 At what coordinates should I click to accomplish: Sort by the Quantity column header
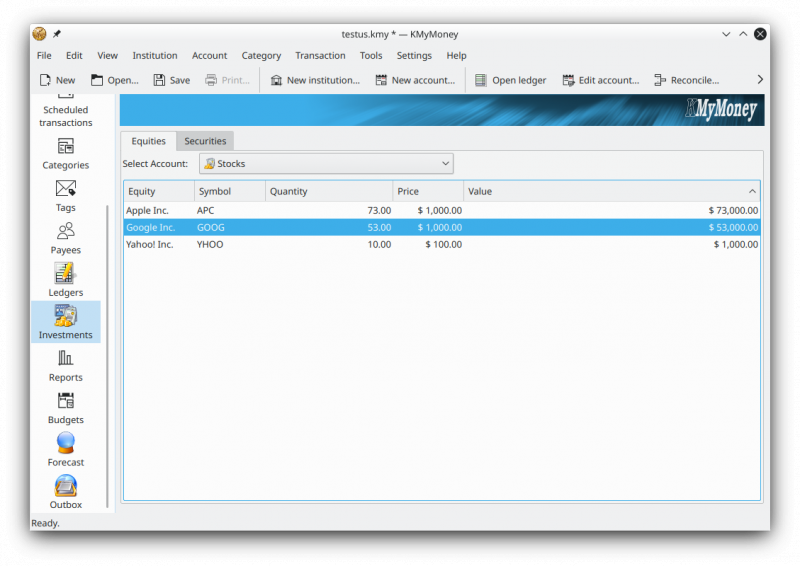pos(329,191)
